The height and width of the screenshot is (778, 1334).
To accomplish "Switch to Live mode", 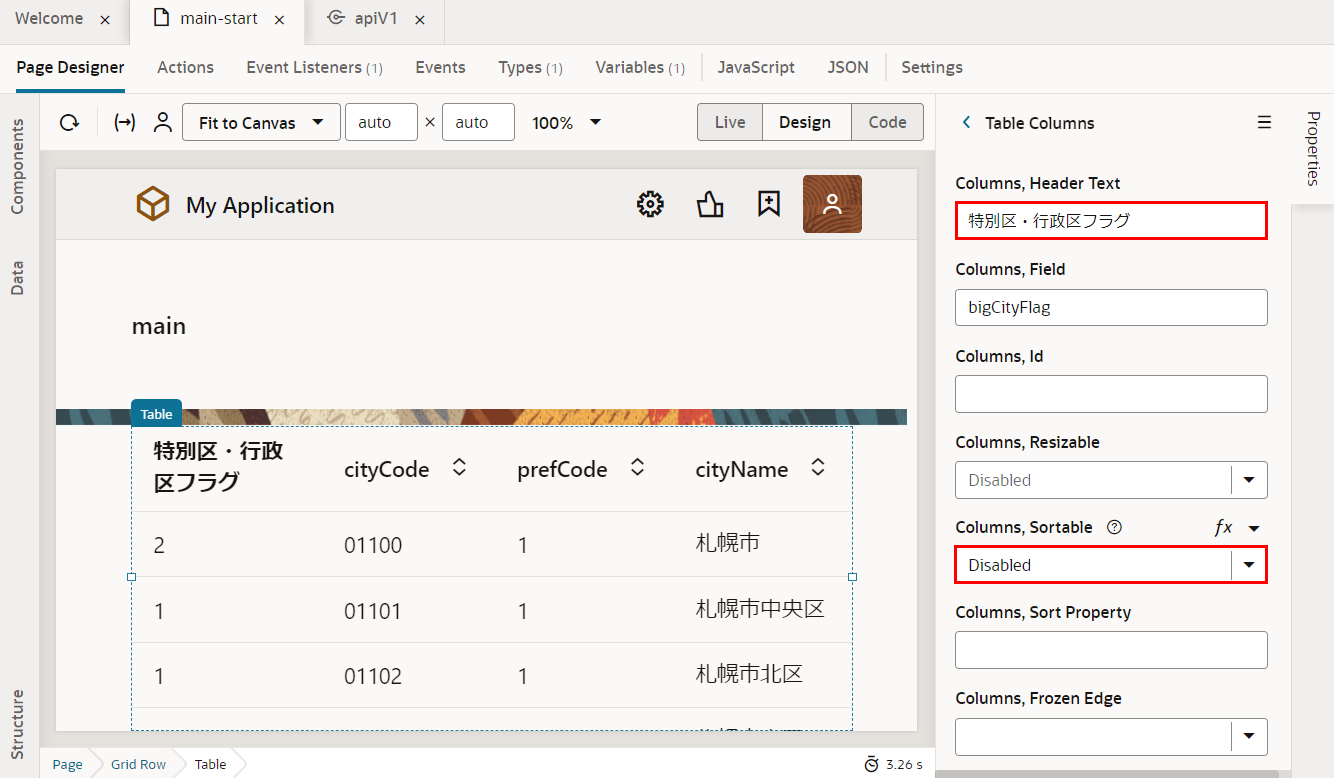I will [x=730, y=122].
